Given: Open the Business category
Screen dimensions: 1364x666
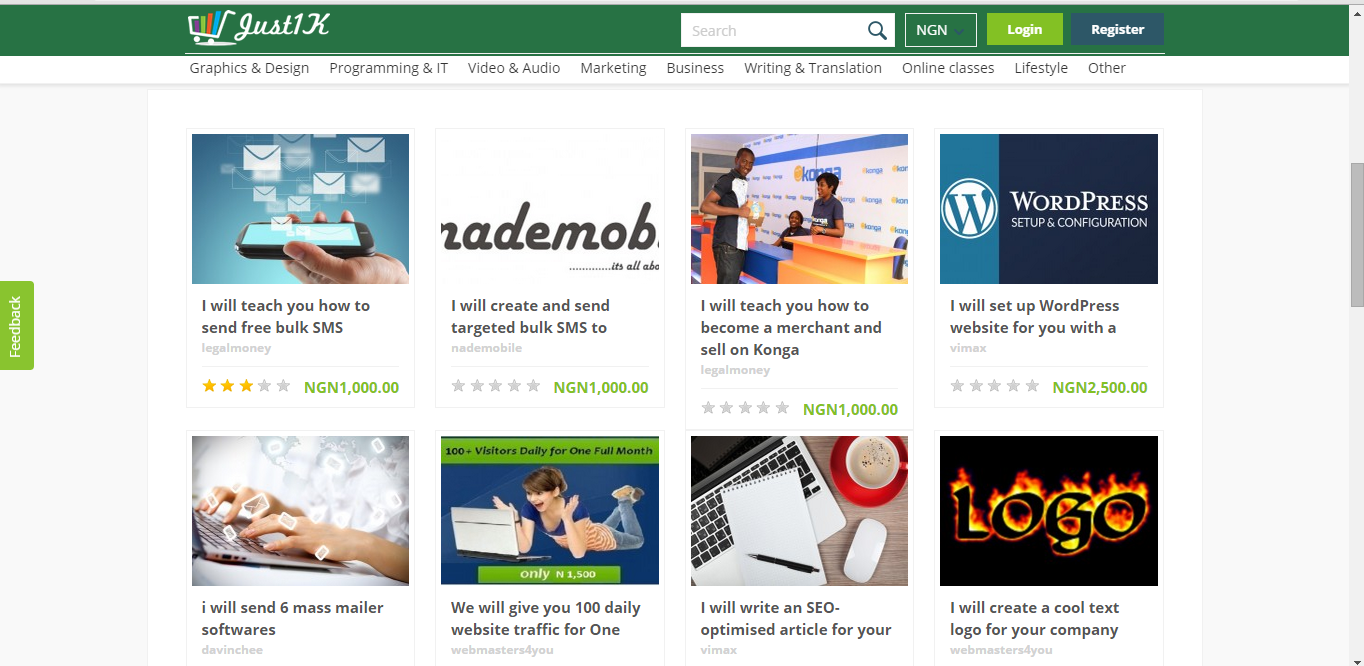Looking at the screenshot, I should [x=695, y=68].
